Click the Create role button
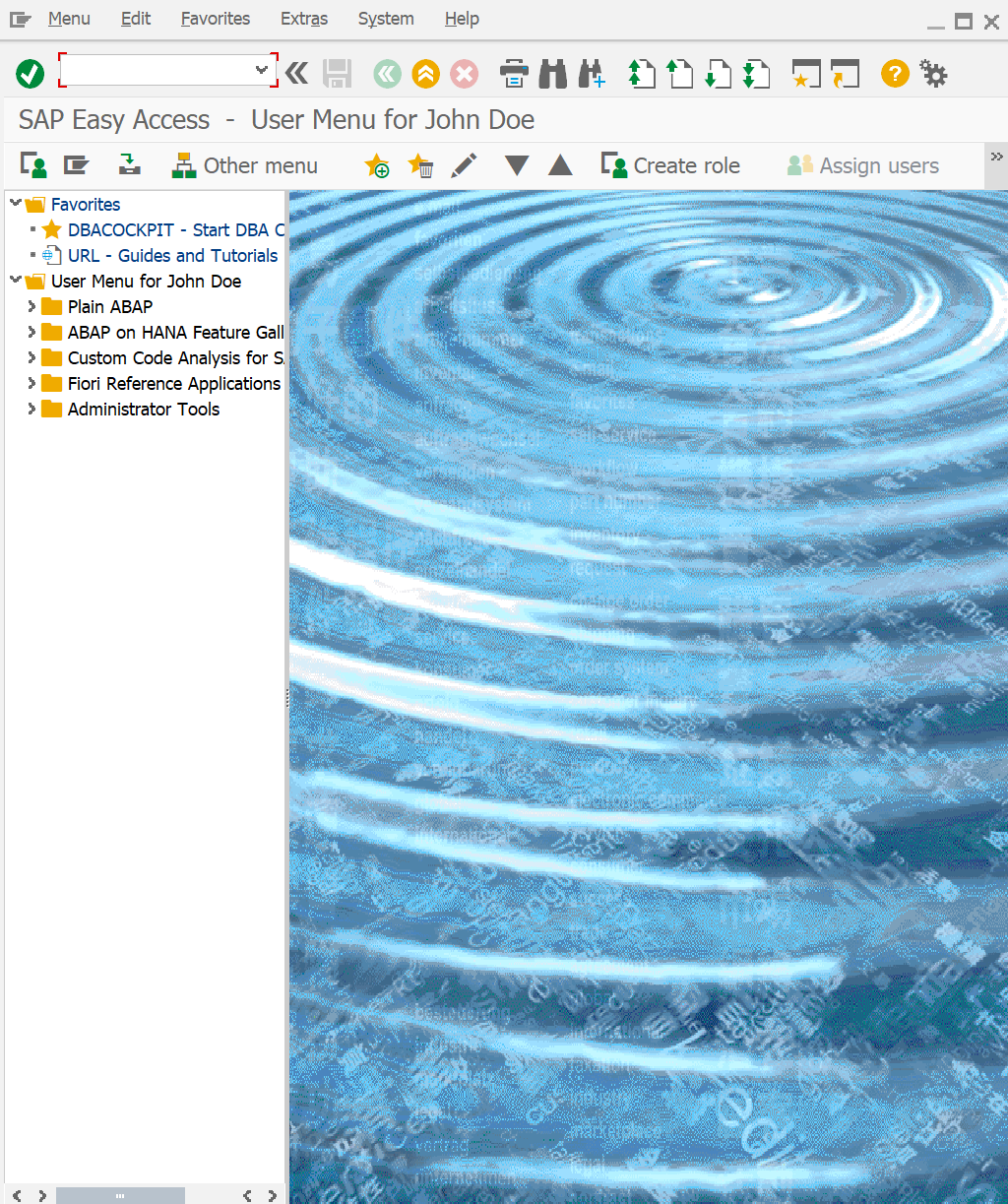This screenshot has height=1204, width=1008. coord(670,165)
